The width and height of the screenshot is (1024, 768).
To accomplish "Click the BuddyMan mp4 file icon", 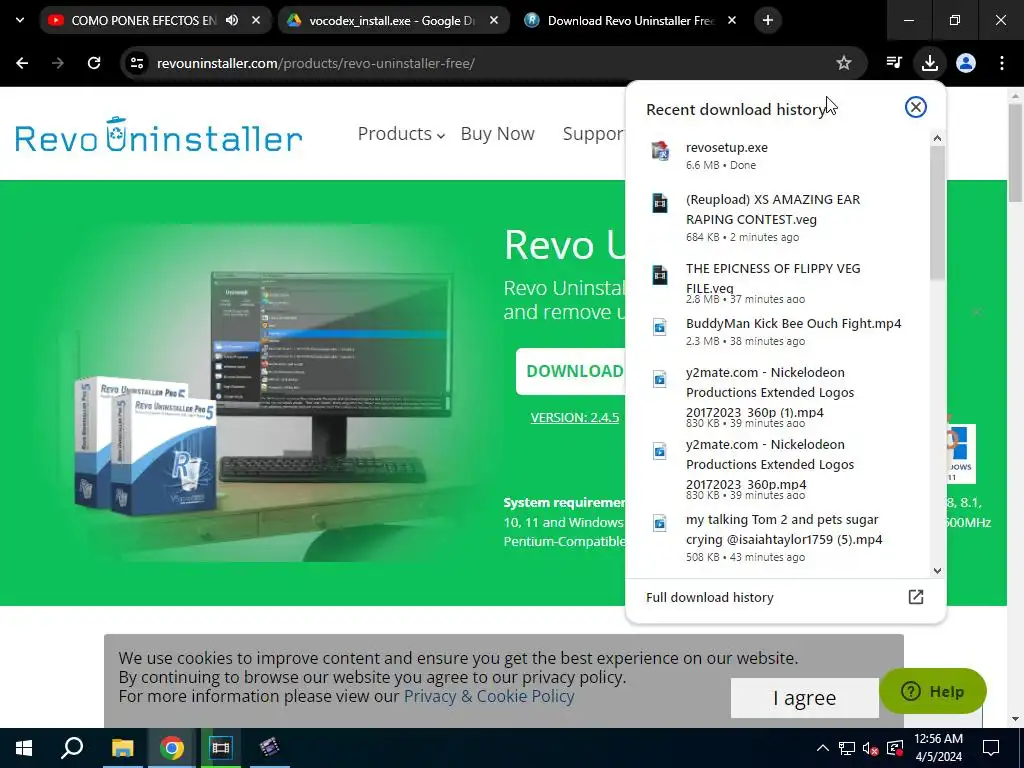I will point(660,327).
